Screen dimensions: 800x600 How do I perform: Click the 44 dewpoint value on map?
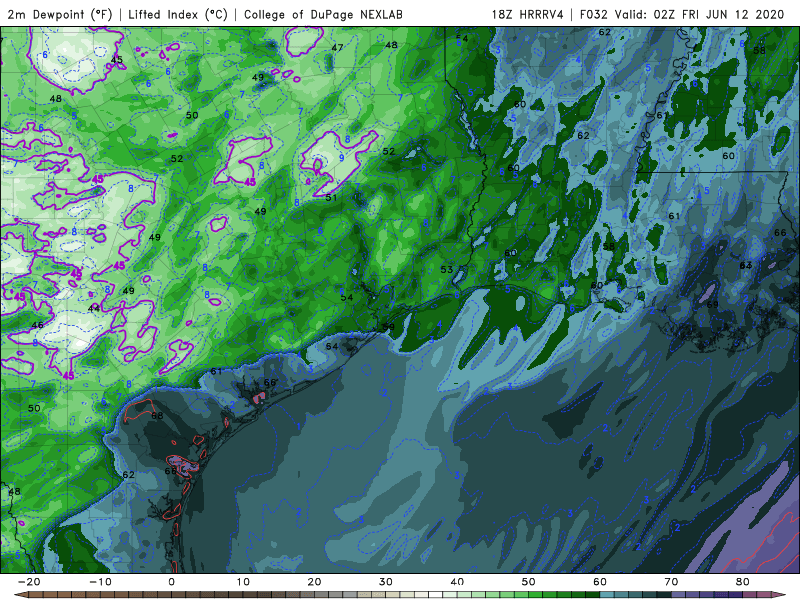(94, 309)
